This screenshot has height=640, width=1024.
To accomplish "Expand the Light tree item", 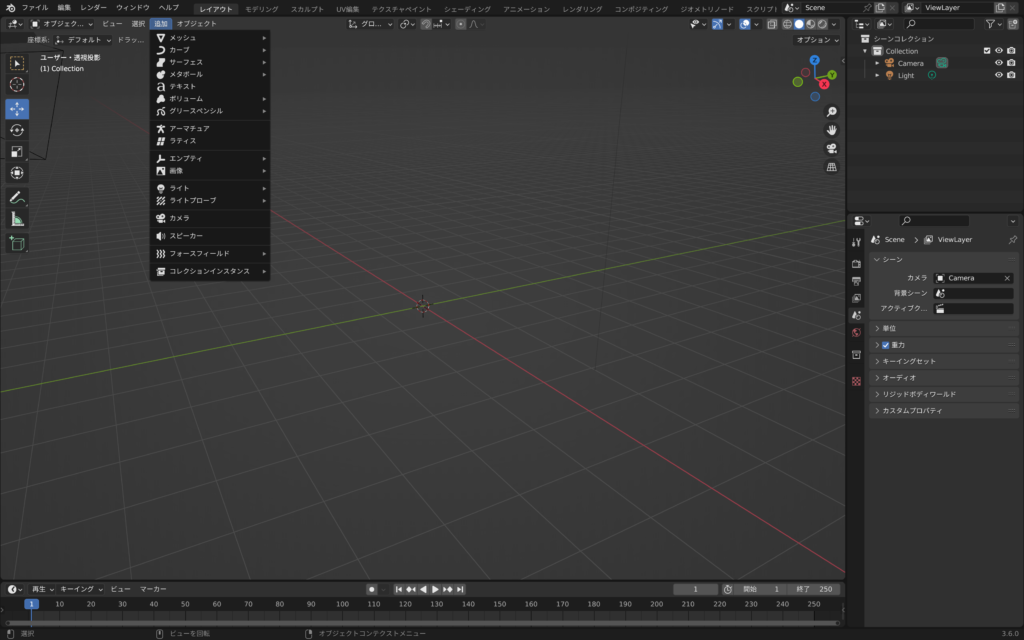I will pos(877,76).
